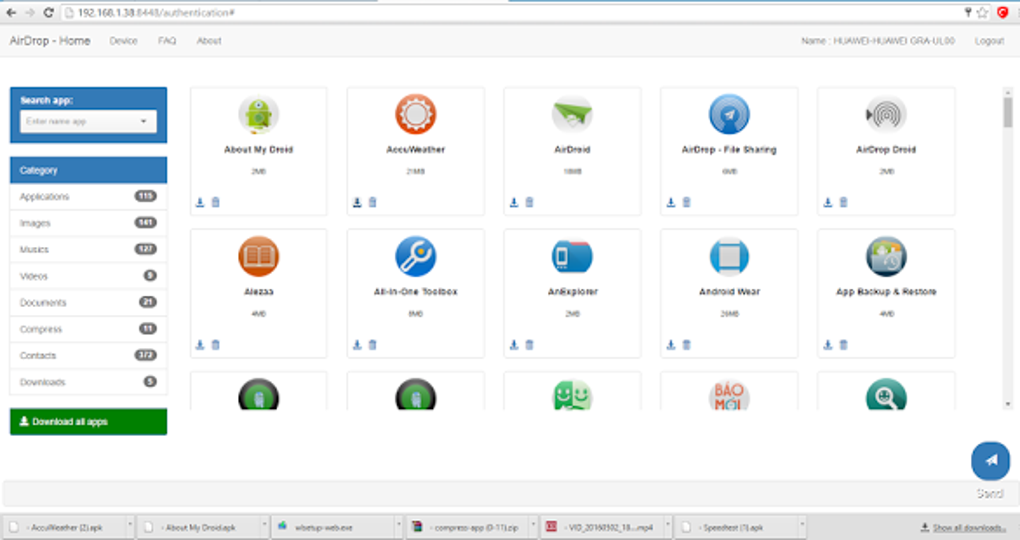Click Download all apps button

88,422
